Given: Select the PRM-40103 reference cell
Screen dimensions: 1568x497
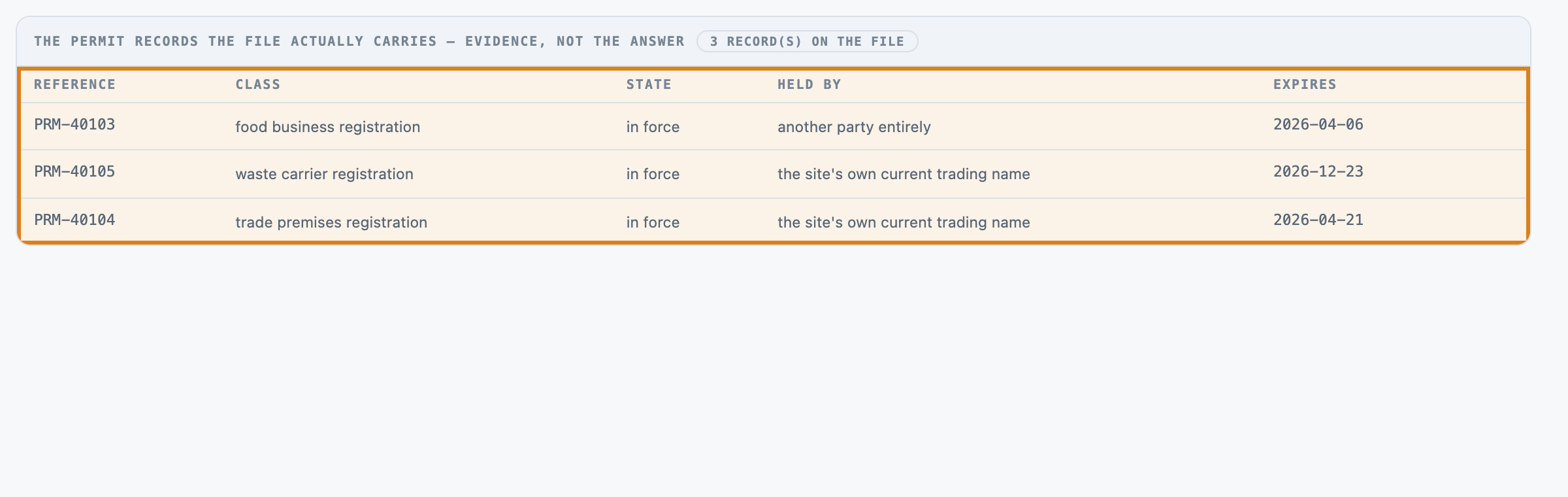Looking at the screenshot, I should pyautogui.click(x=74, y=125).
